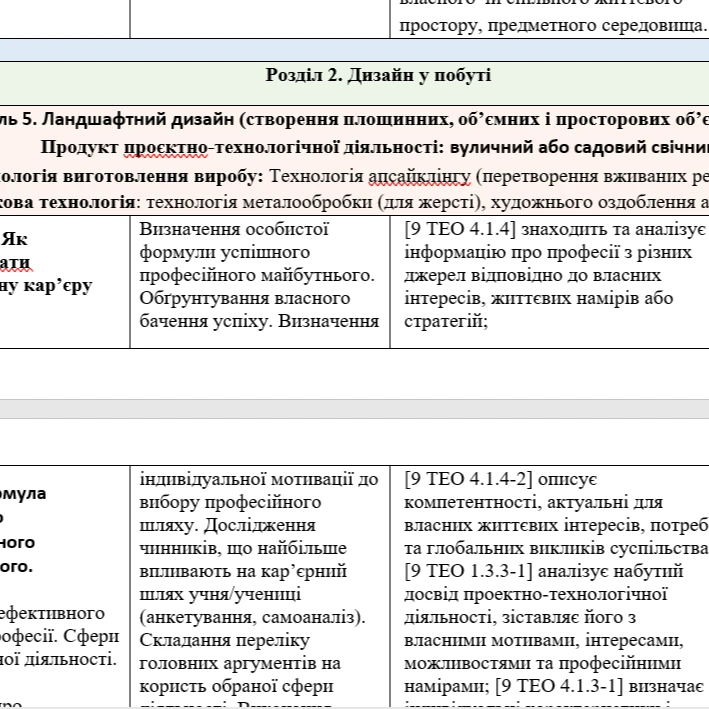709x709 pixels.
Task: Click the line 'досвід проектно-технологічної'
Action: pyautogui.click(x=536, y=594)
